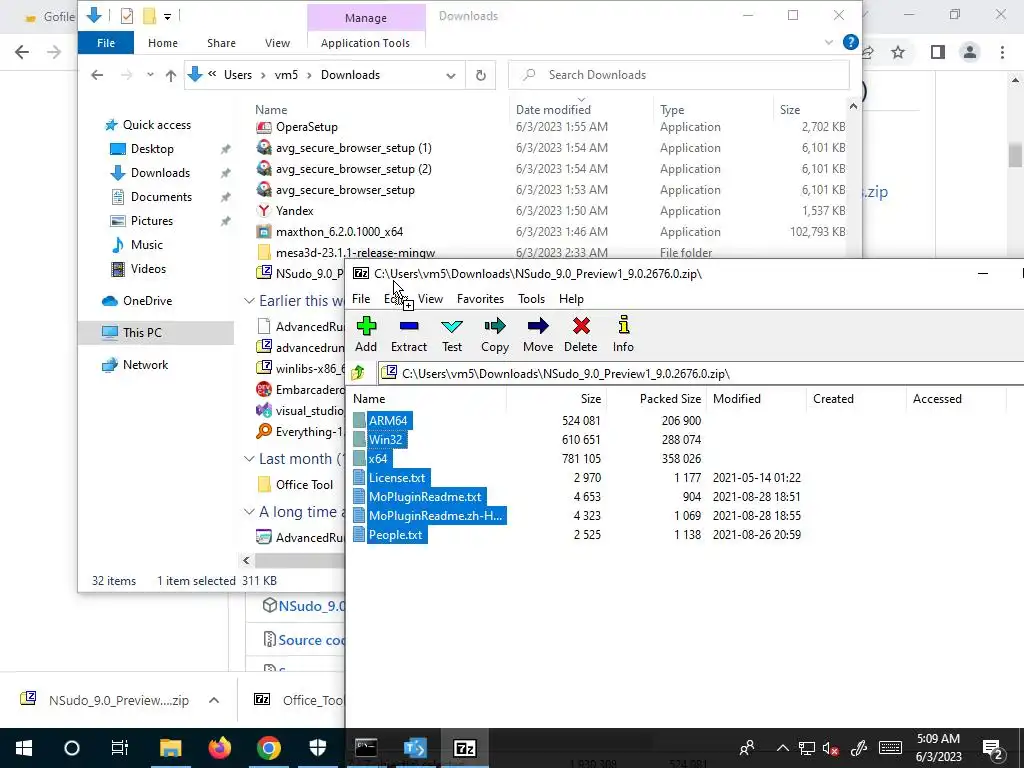Click the Copy tool in 7-Zip toolbar

(x=495, y=334)
